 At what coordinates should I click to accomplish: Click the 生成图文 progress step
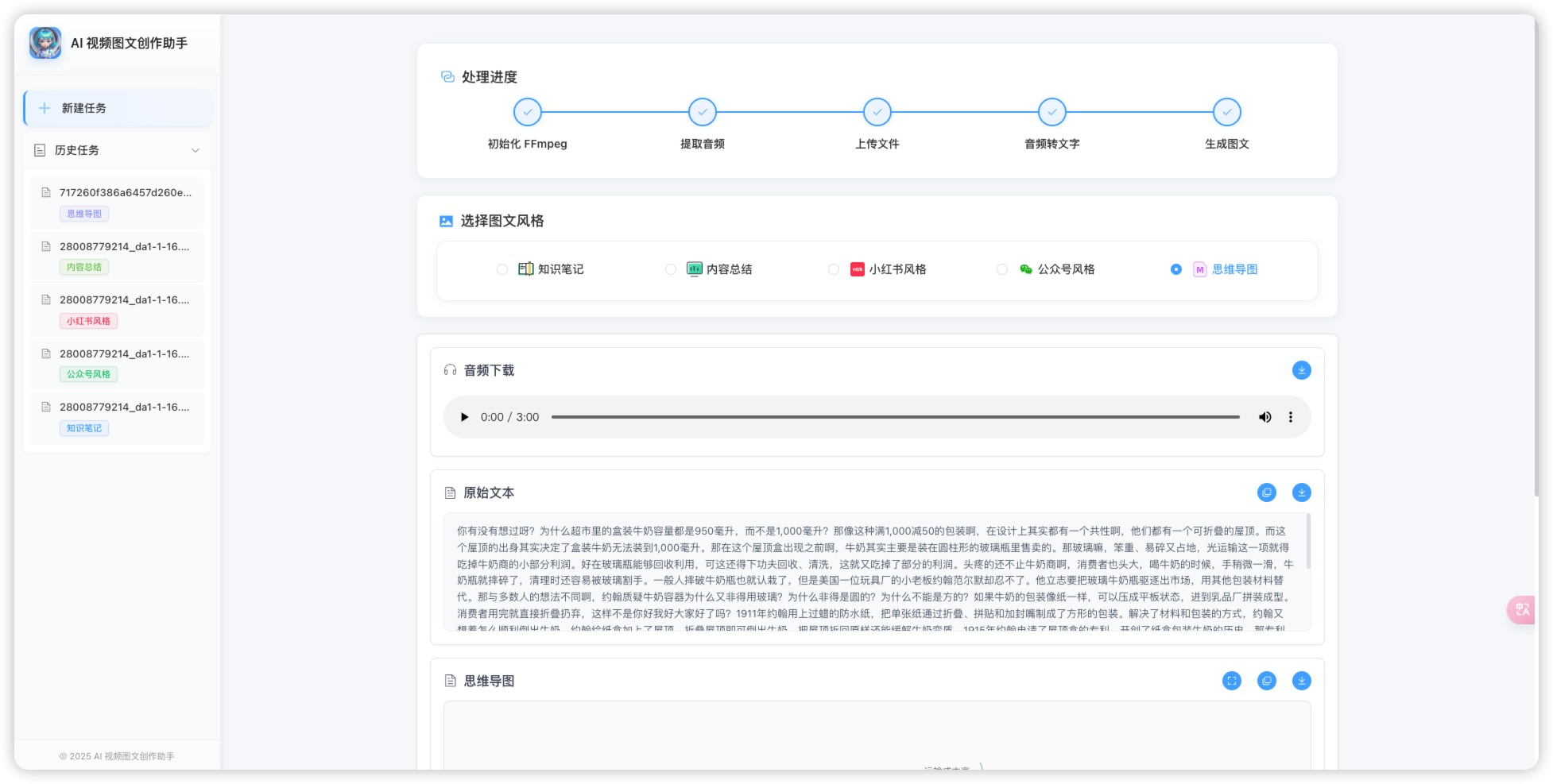click(1226, 113)
